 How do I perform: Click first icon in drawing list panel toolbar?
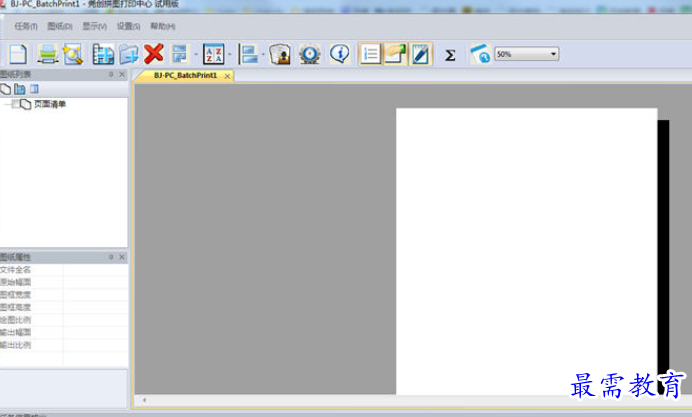click(5, 90)
